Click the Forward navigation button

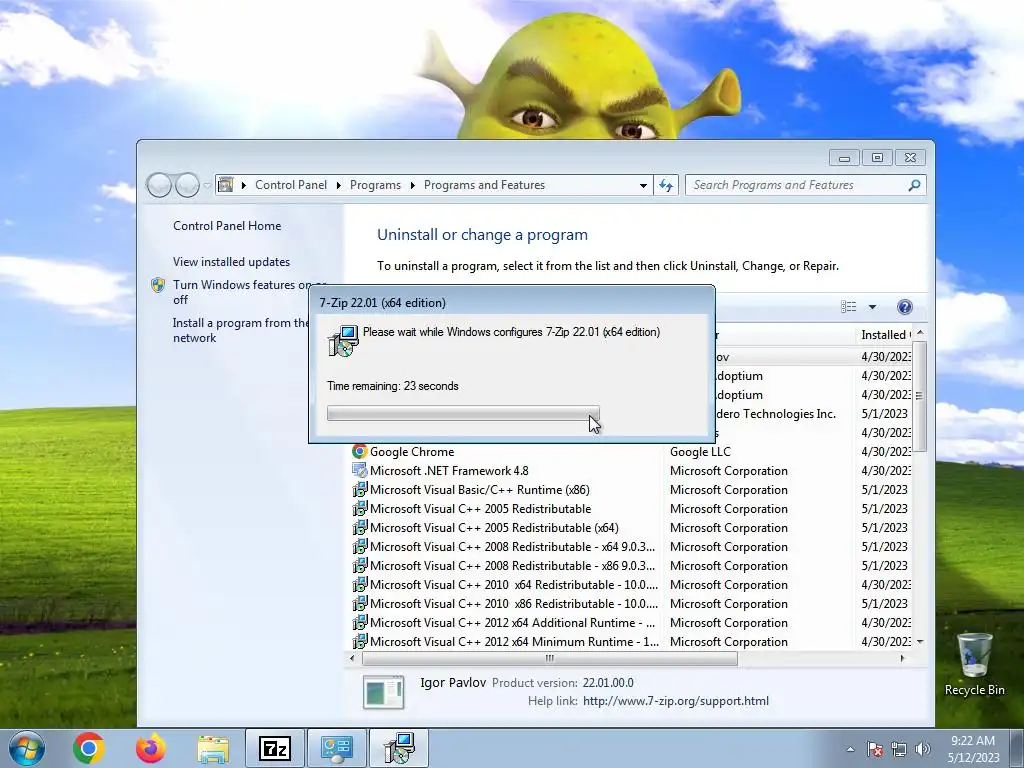(187, 185)
